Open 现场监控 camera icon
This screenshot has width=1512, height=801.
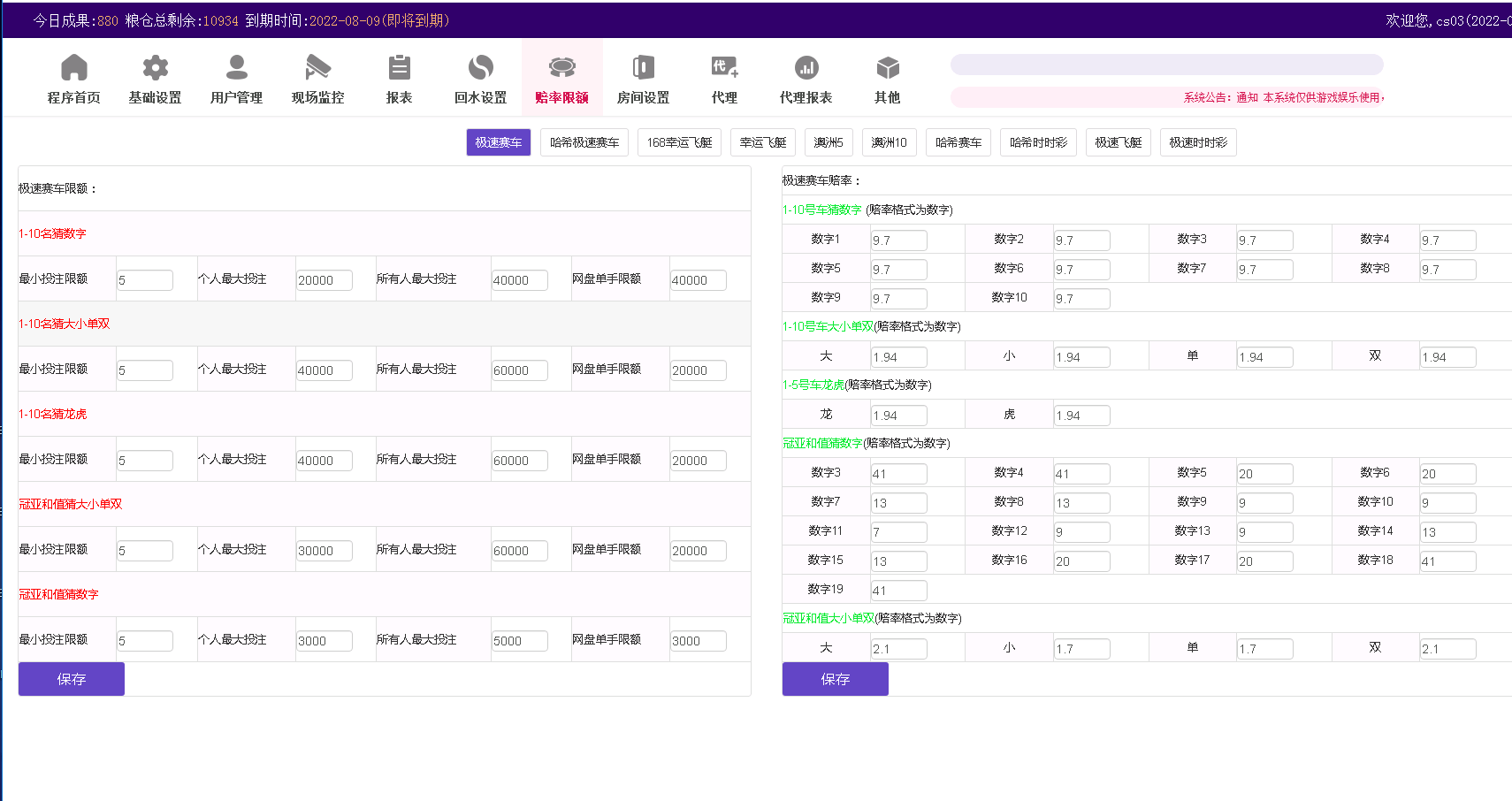(318, 68)
